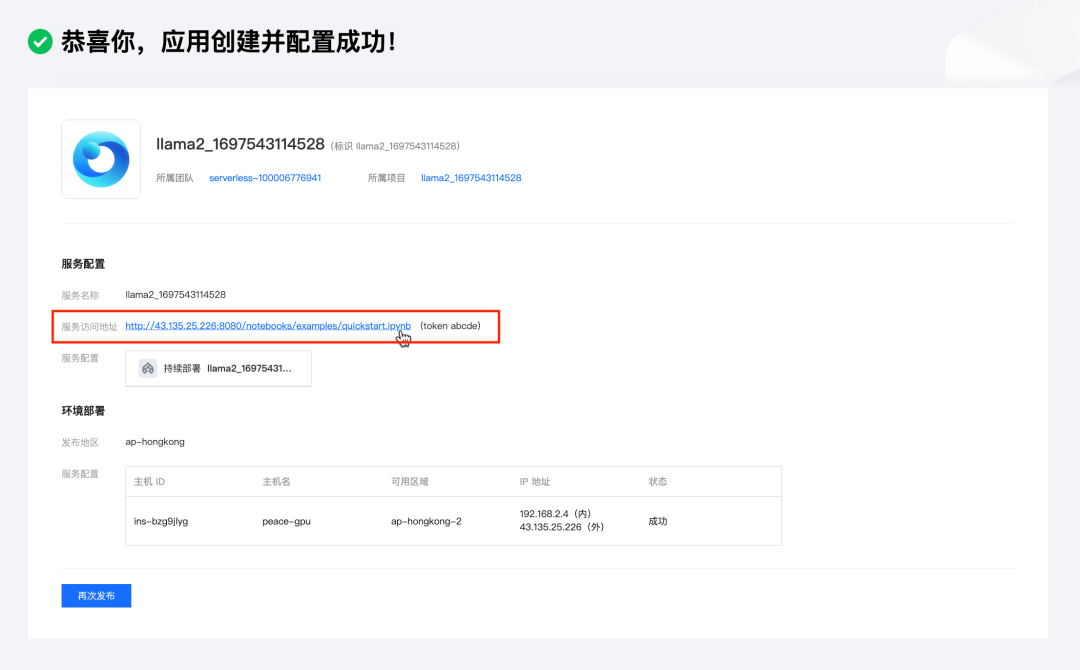Click the 状态 column header
Viewport: 1080px width, 670px height.
pyautogui.click(x=658, y=481)
